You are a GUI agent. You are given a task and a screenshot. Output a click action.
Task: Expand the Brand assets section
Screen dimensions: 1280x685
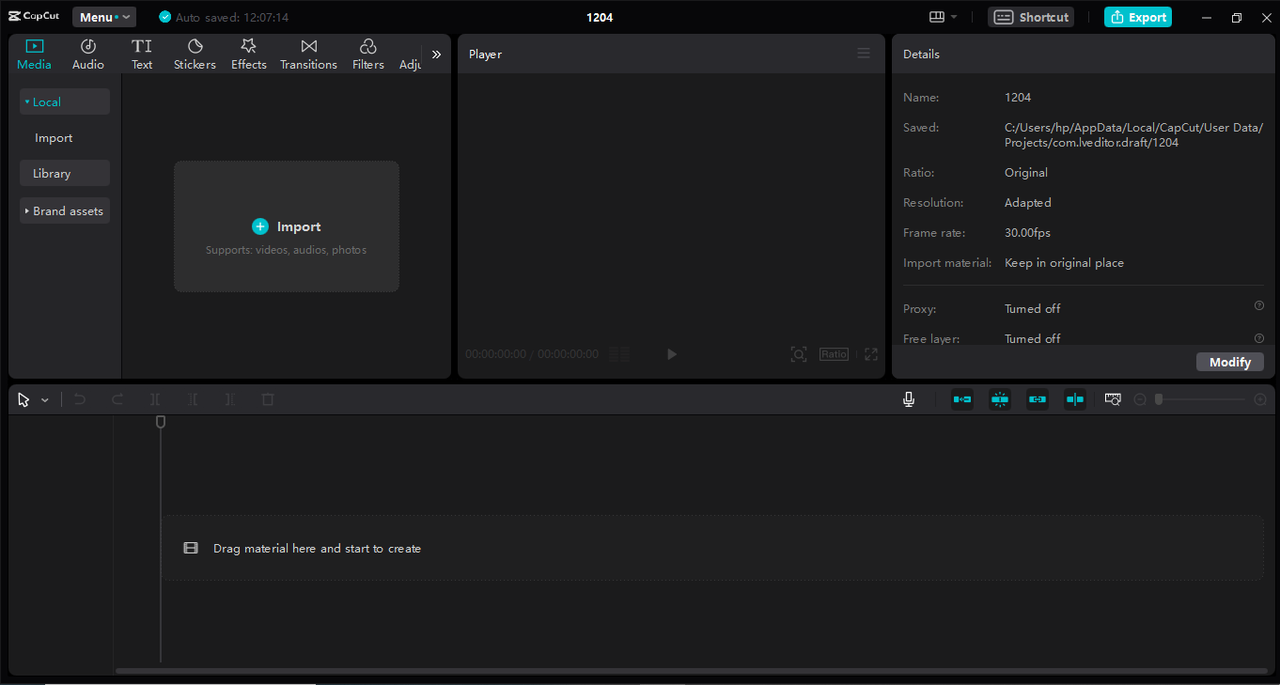tap(65, 211)
